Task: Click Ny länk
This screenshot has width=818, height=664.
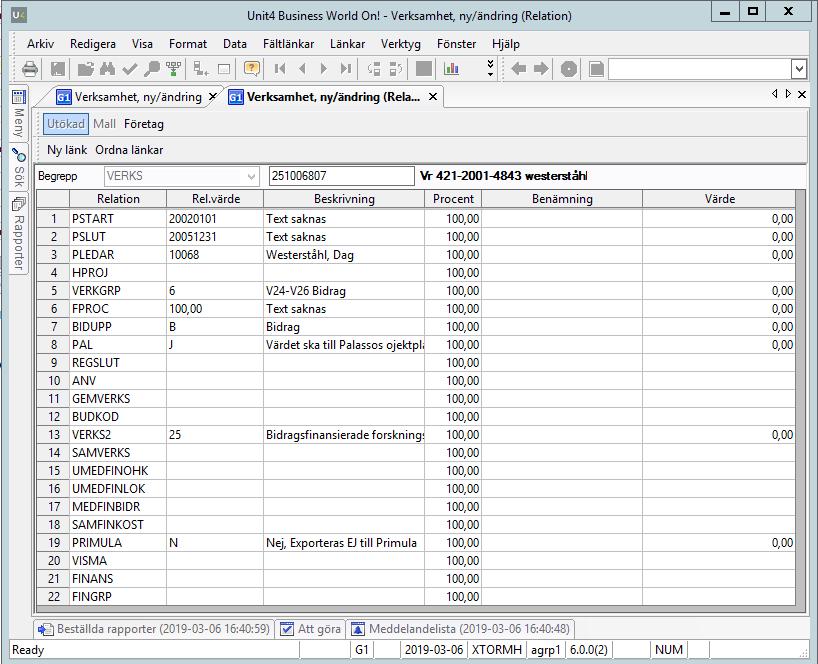Action: [67, 150]
